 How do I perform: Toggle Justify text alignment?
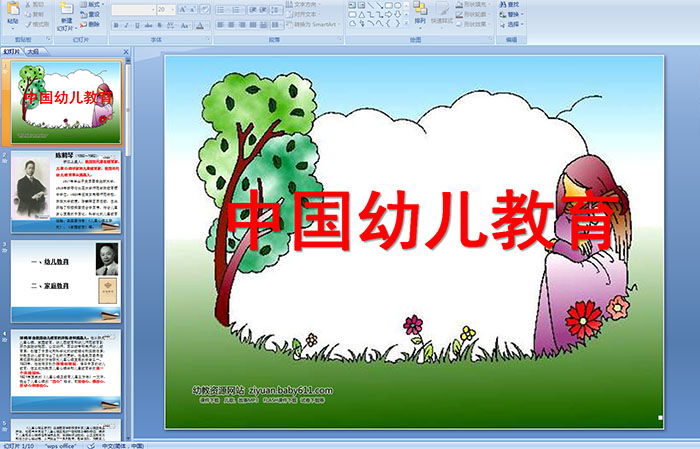coord(253,25)
